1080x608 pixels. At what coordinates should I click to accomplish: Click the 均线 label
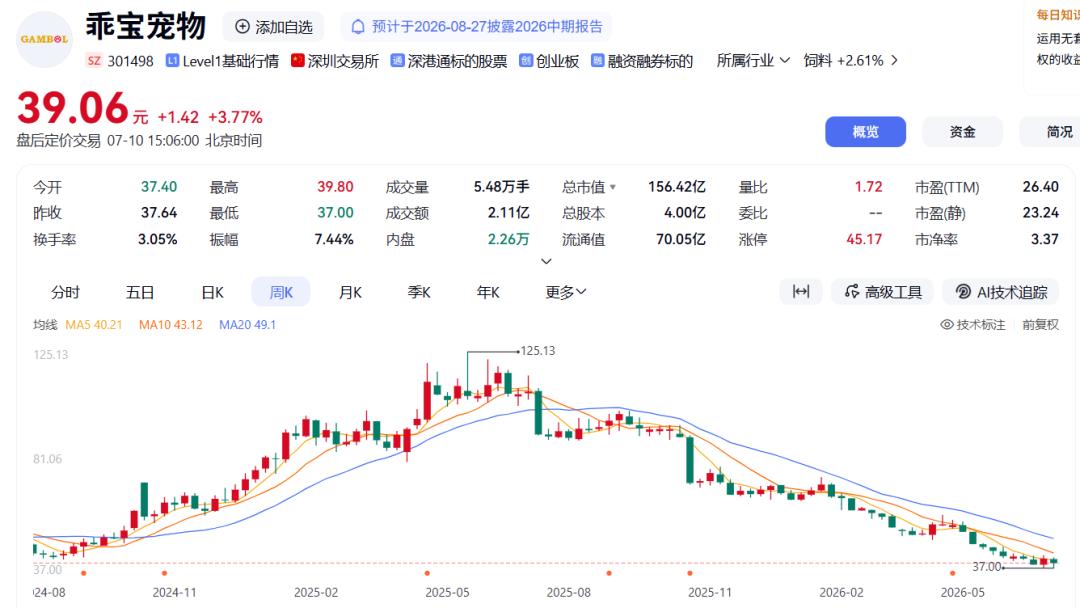pyautogui.click(x=45, y=324)
